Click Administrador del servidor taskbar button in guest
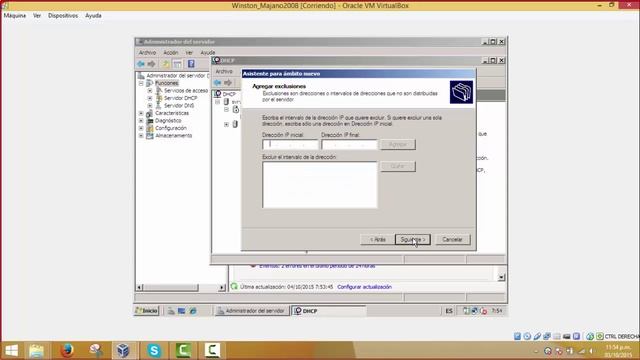Screen dimensions: 640x360 point(252,311)
